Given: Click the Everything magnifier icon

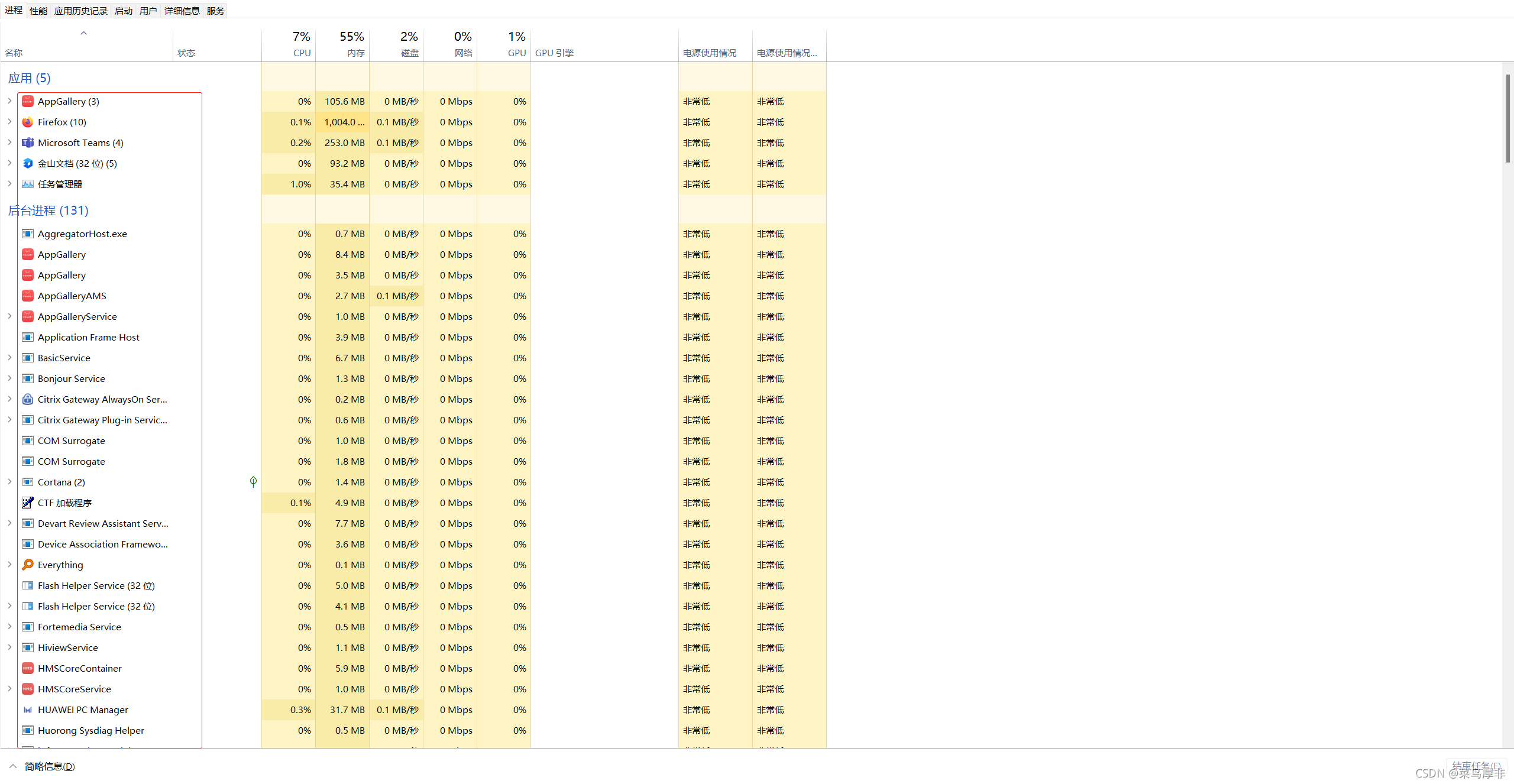Looking at the screenshot, I should [28, 565].
